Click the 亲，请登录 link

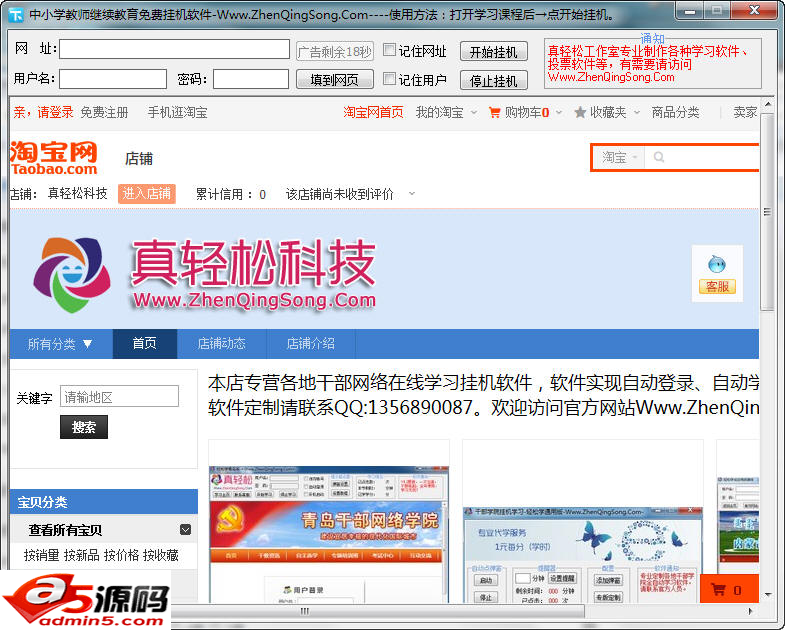(x=43, y=113)
